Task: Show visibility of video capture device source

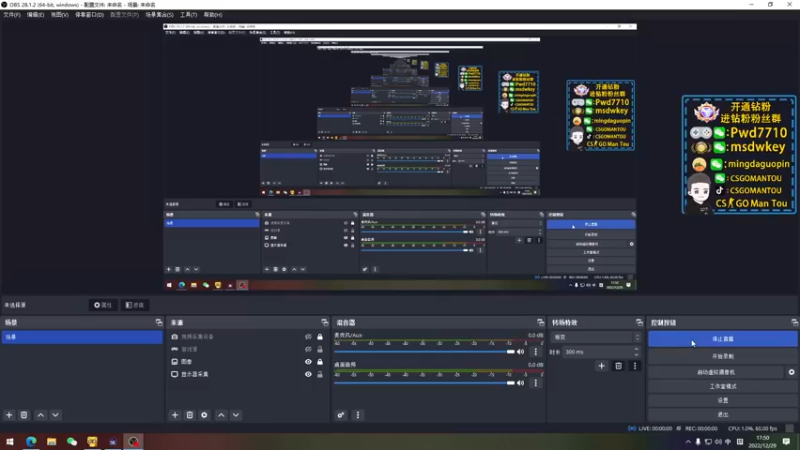Action: pyautogui.click(x=308, y=337)
